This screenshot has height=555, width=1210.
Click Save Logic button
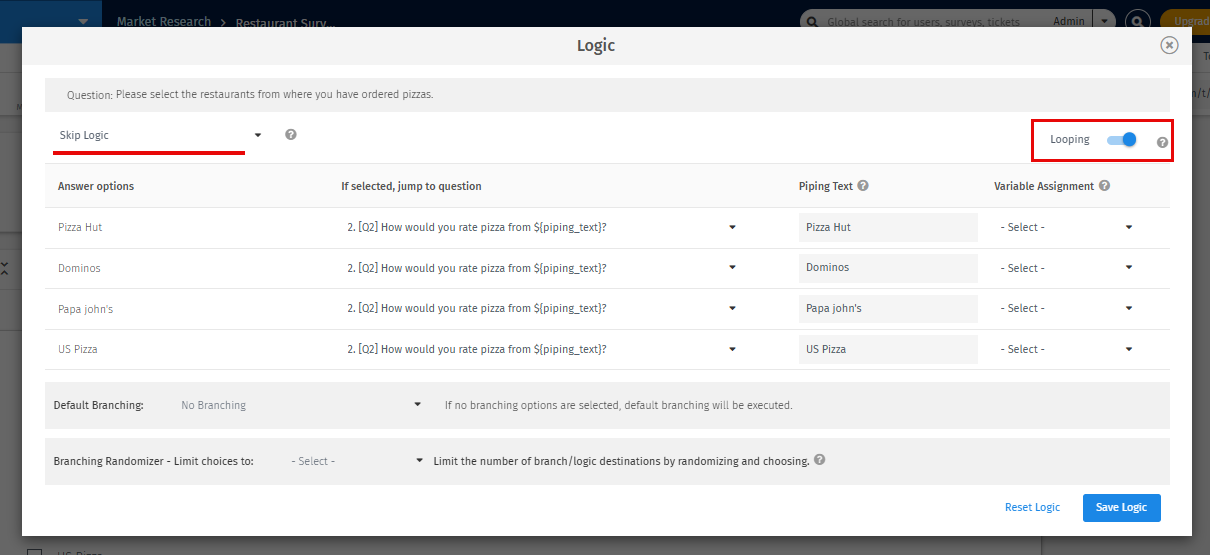click(x=1121, y=507)
